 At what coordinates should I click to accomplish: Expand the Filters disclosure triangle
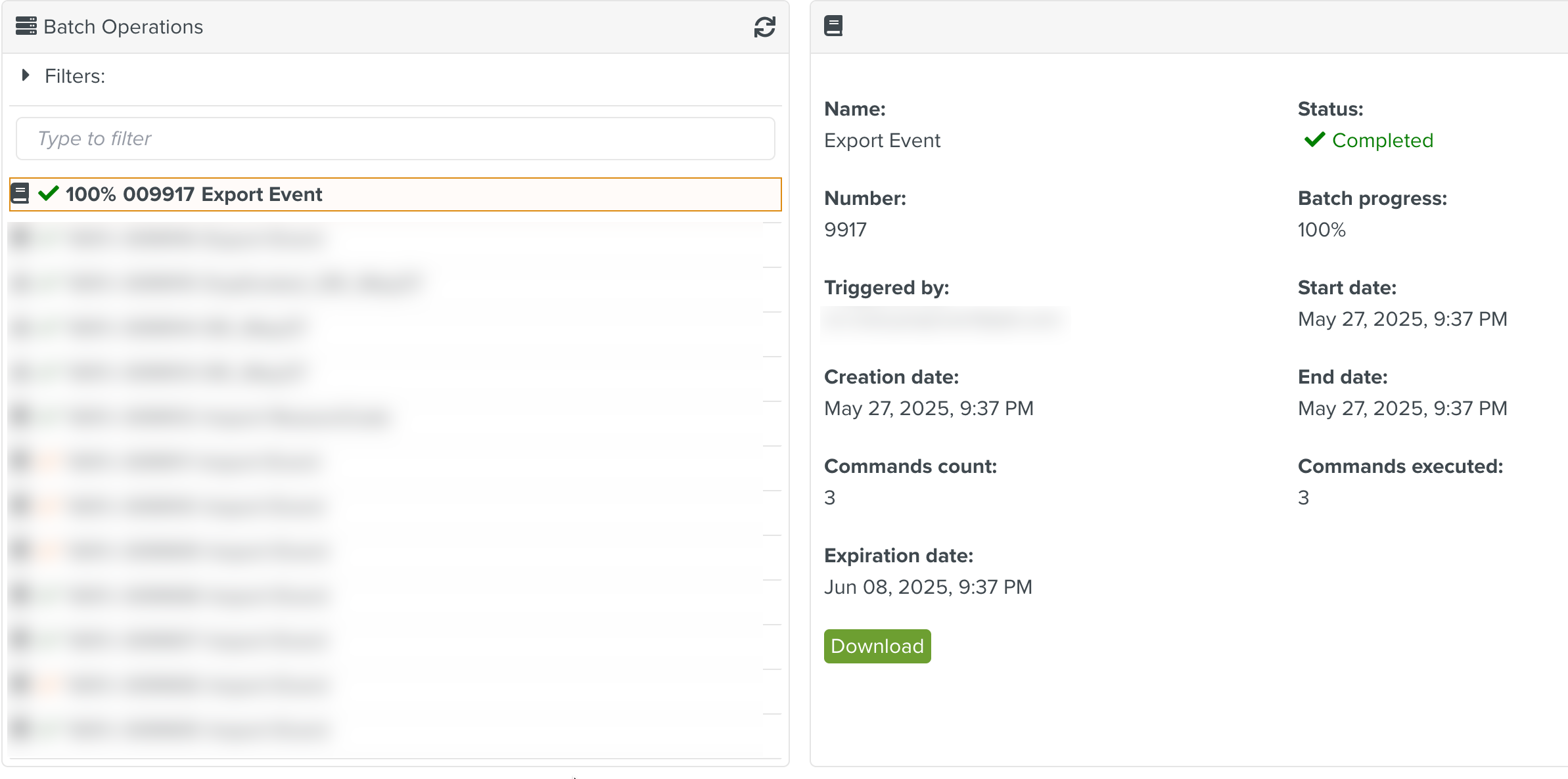pyautogui.click(x=25, y=76)
